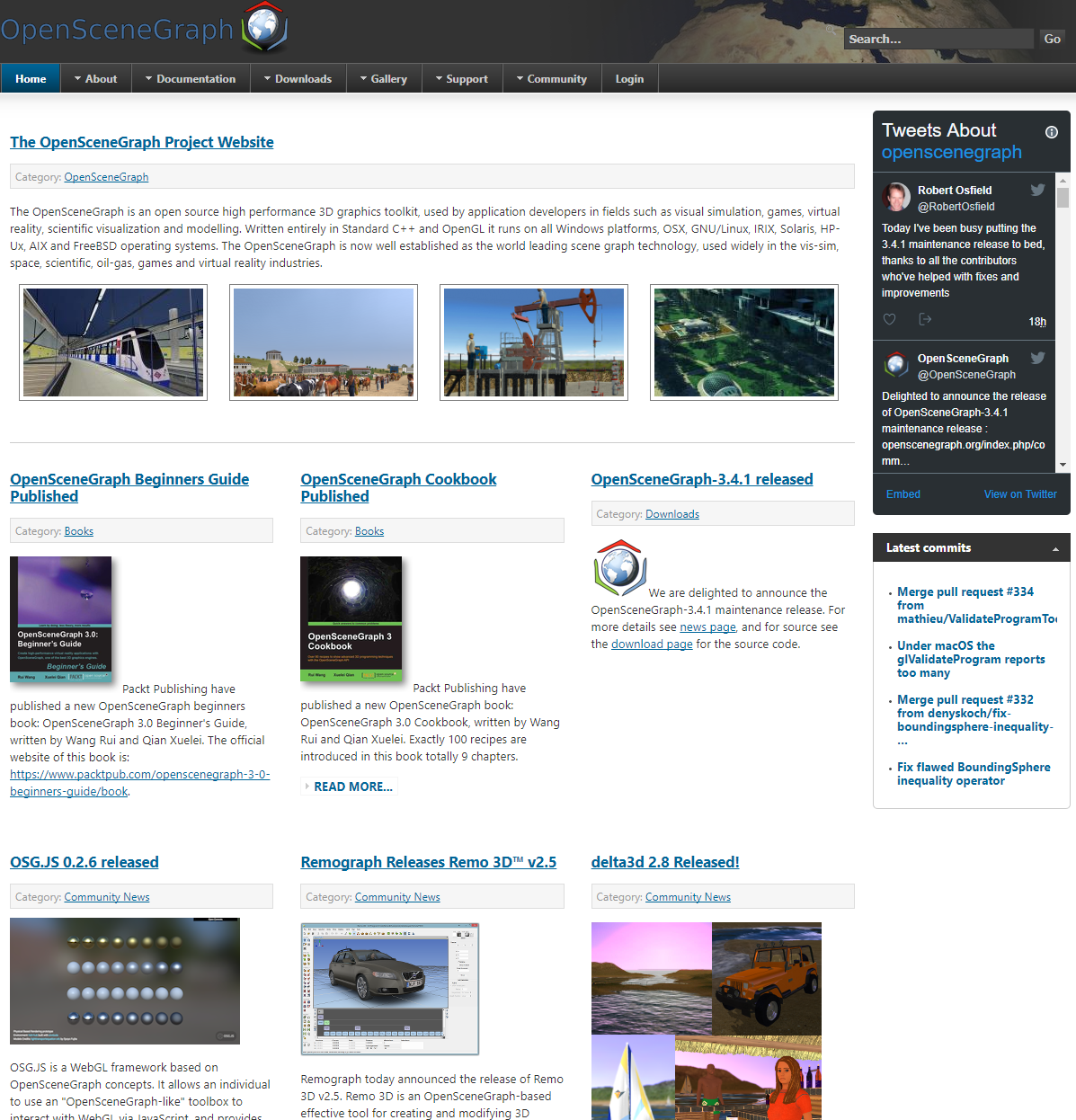1076x1120 pixels.
Task: Open OpenSceneGraph Beginners Guide Published article
Action: (129, 488)
